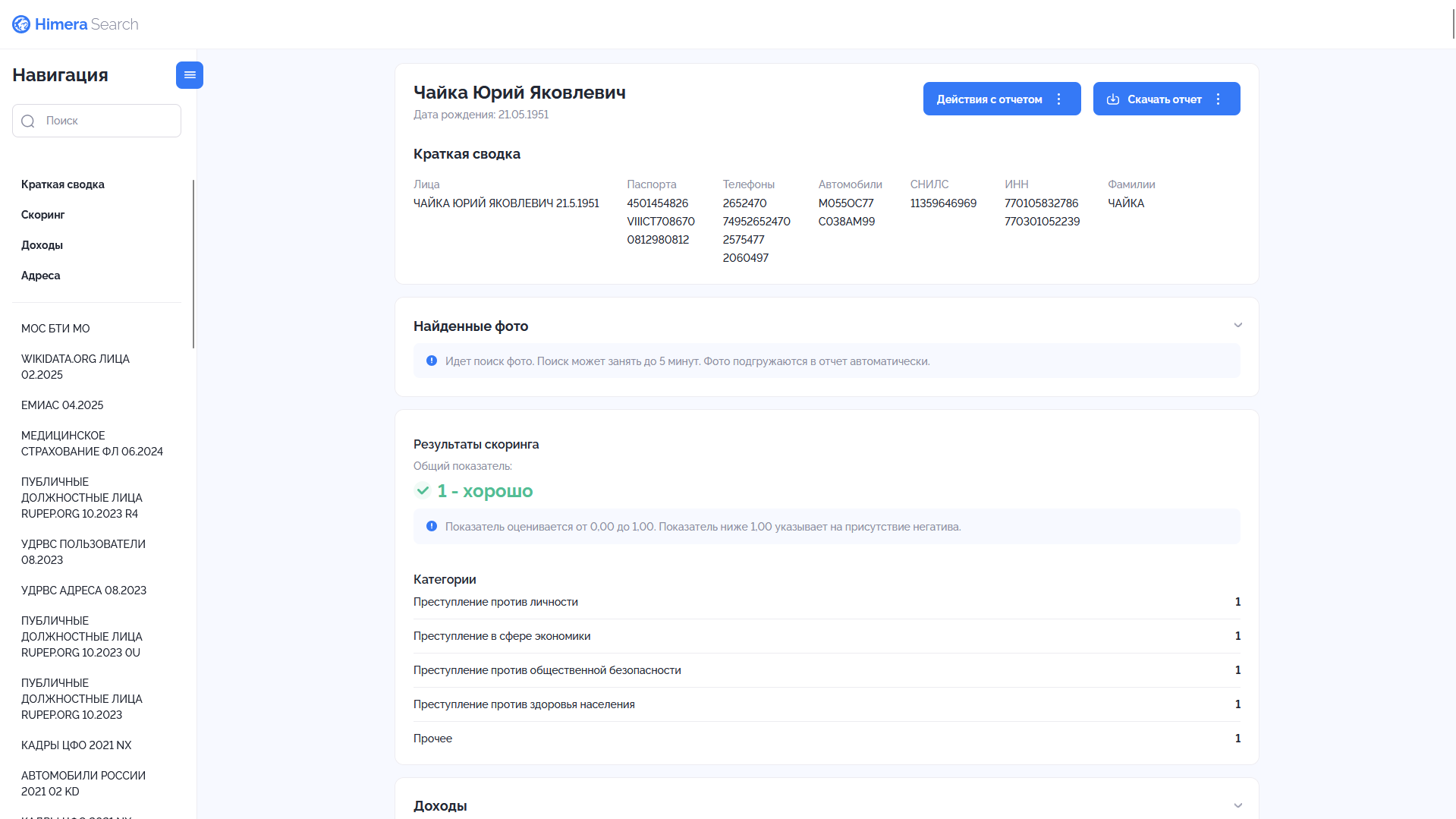1456x819 pixels.
Task: Open WIKIDATA.ORG ЛИЦА 02.2025 source
Action: (75, 367)
